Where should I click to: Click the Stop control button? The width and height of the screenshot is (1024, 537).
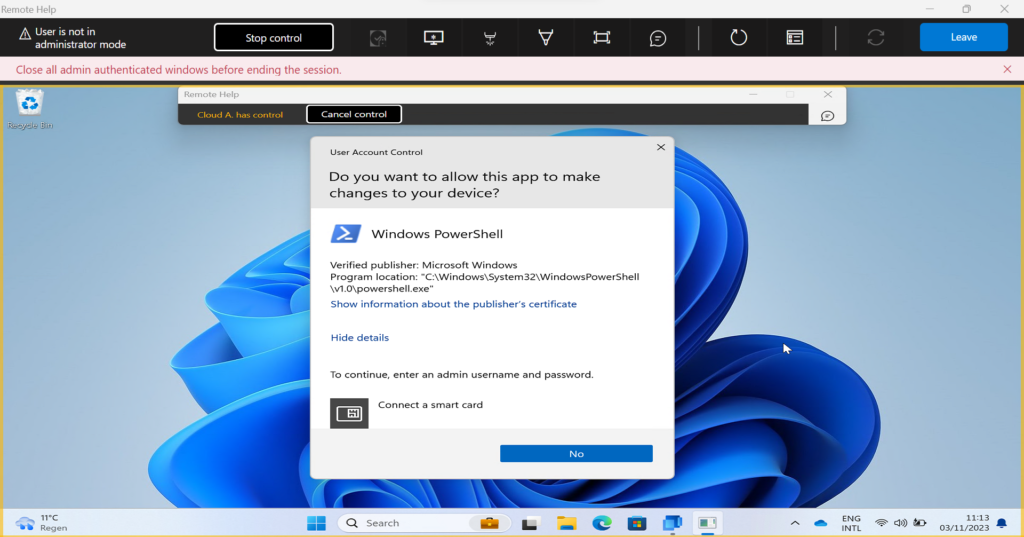[x=274, y=38]
